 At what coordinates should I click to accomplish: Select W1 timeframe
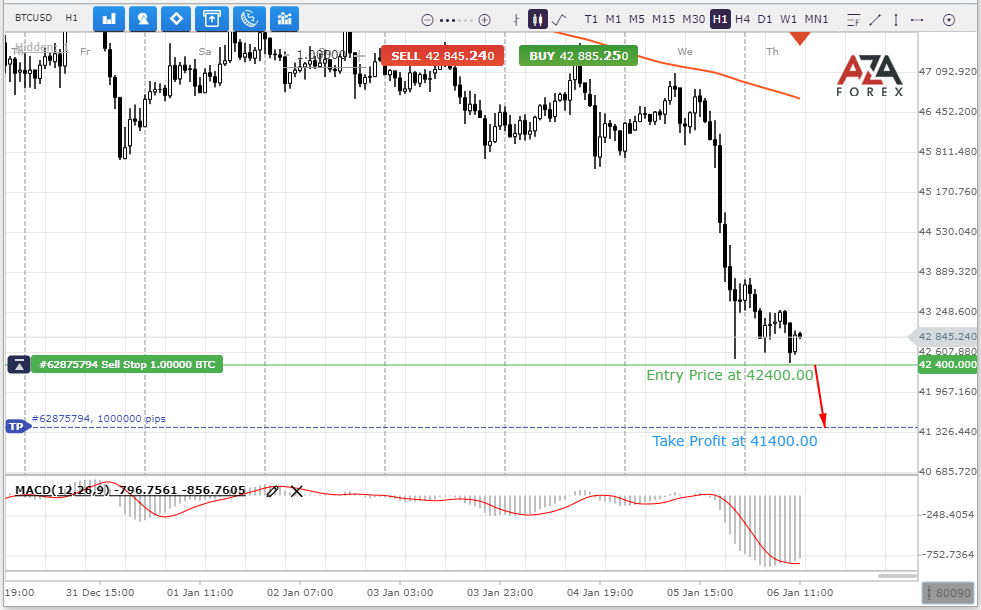pyautogui.click(x=788, y=19)
